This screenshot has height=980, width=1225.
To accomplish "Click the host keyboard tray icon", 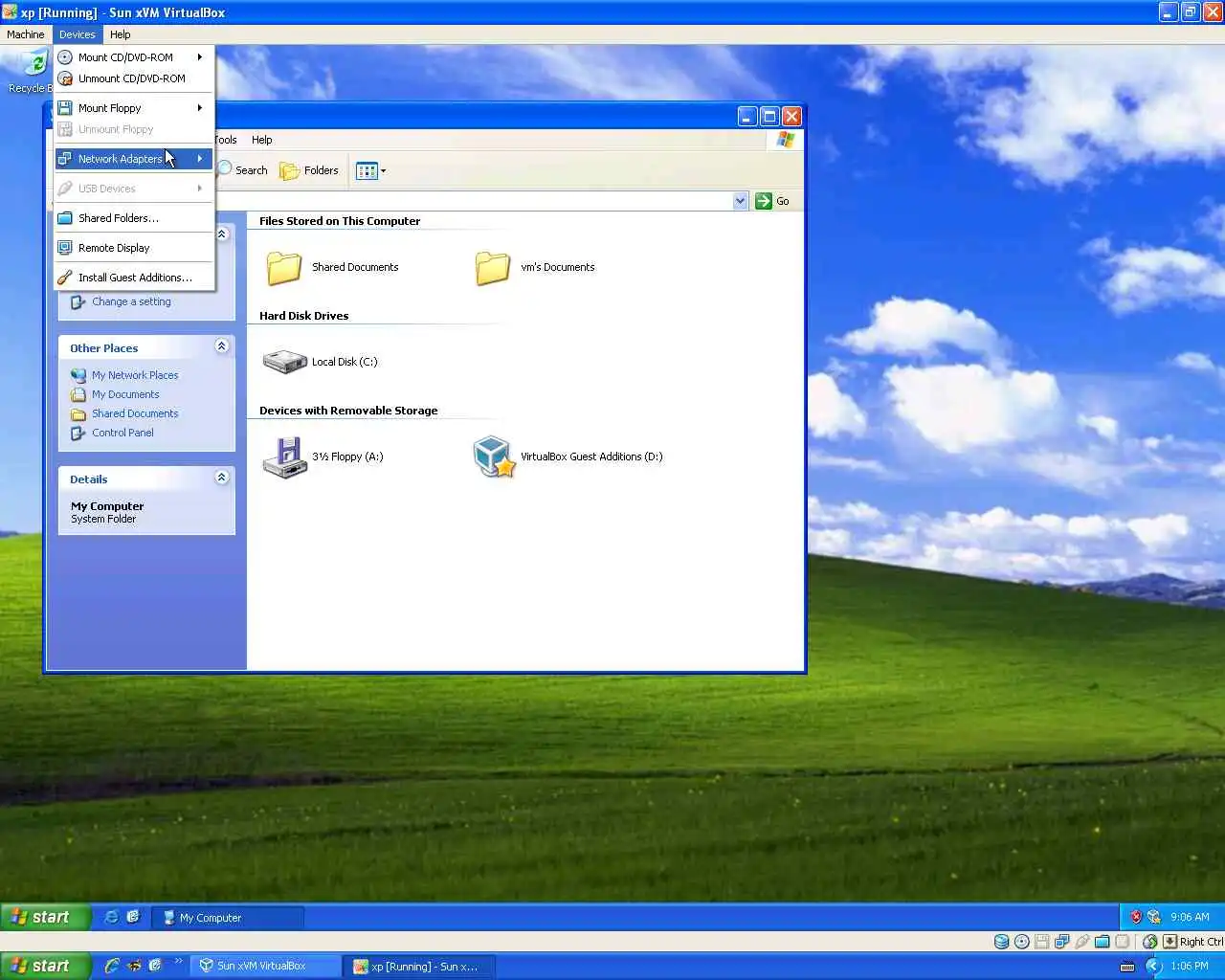I will [1126, 967].
